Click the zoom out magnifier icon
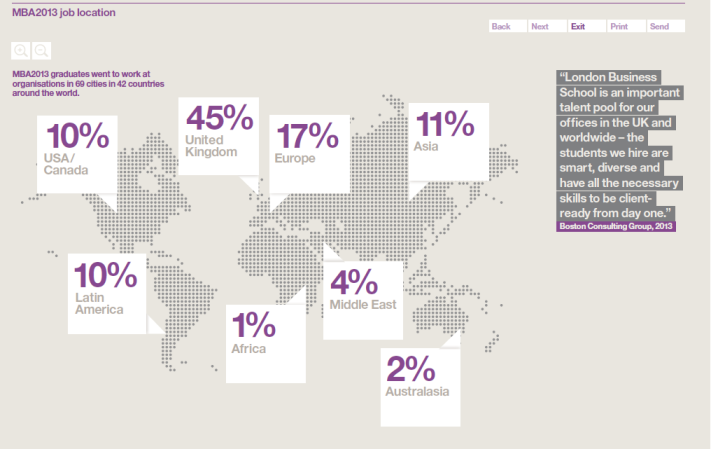Image resolution: width=711 pixels, height=449 pixels. pos(41,50)
